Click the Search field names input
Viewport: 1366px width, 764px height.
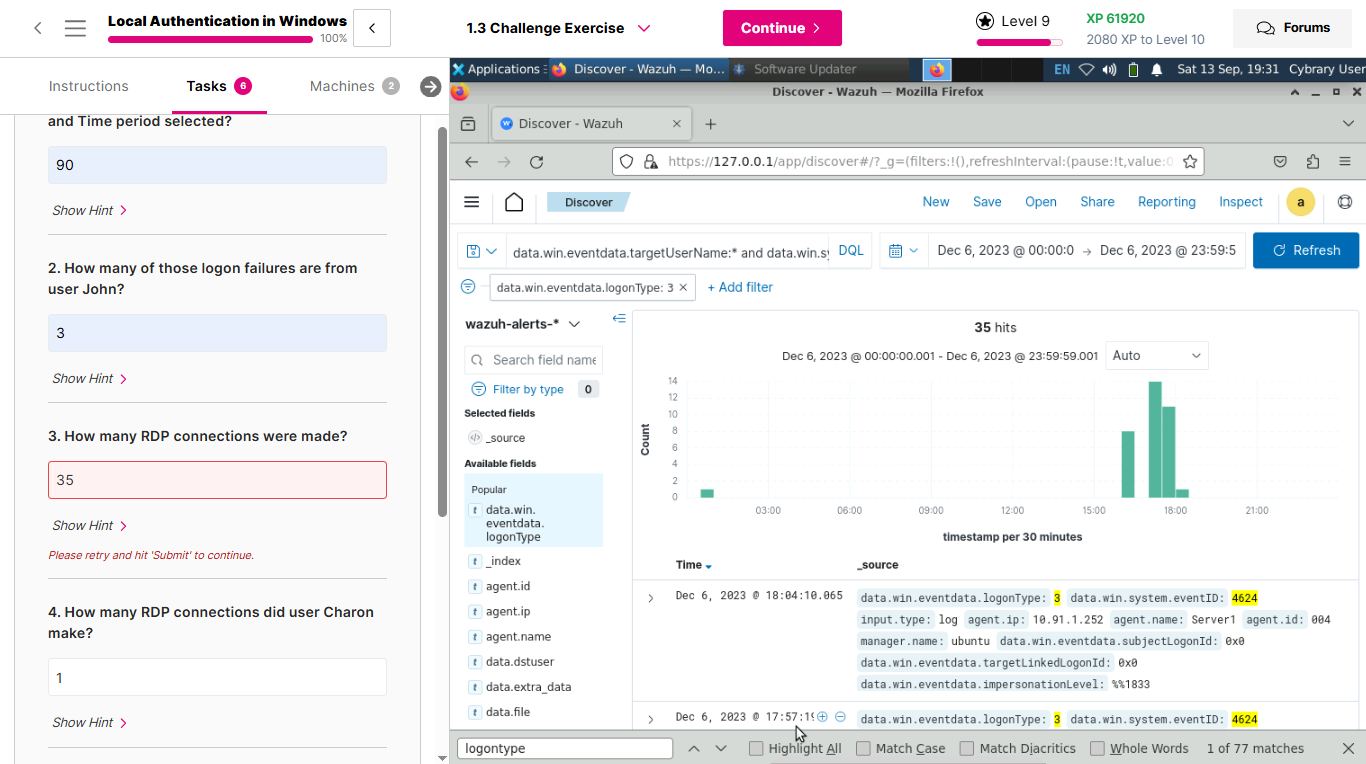(543, 360)
